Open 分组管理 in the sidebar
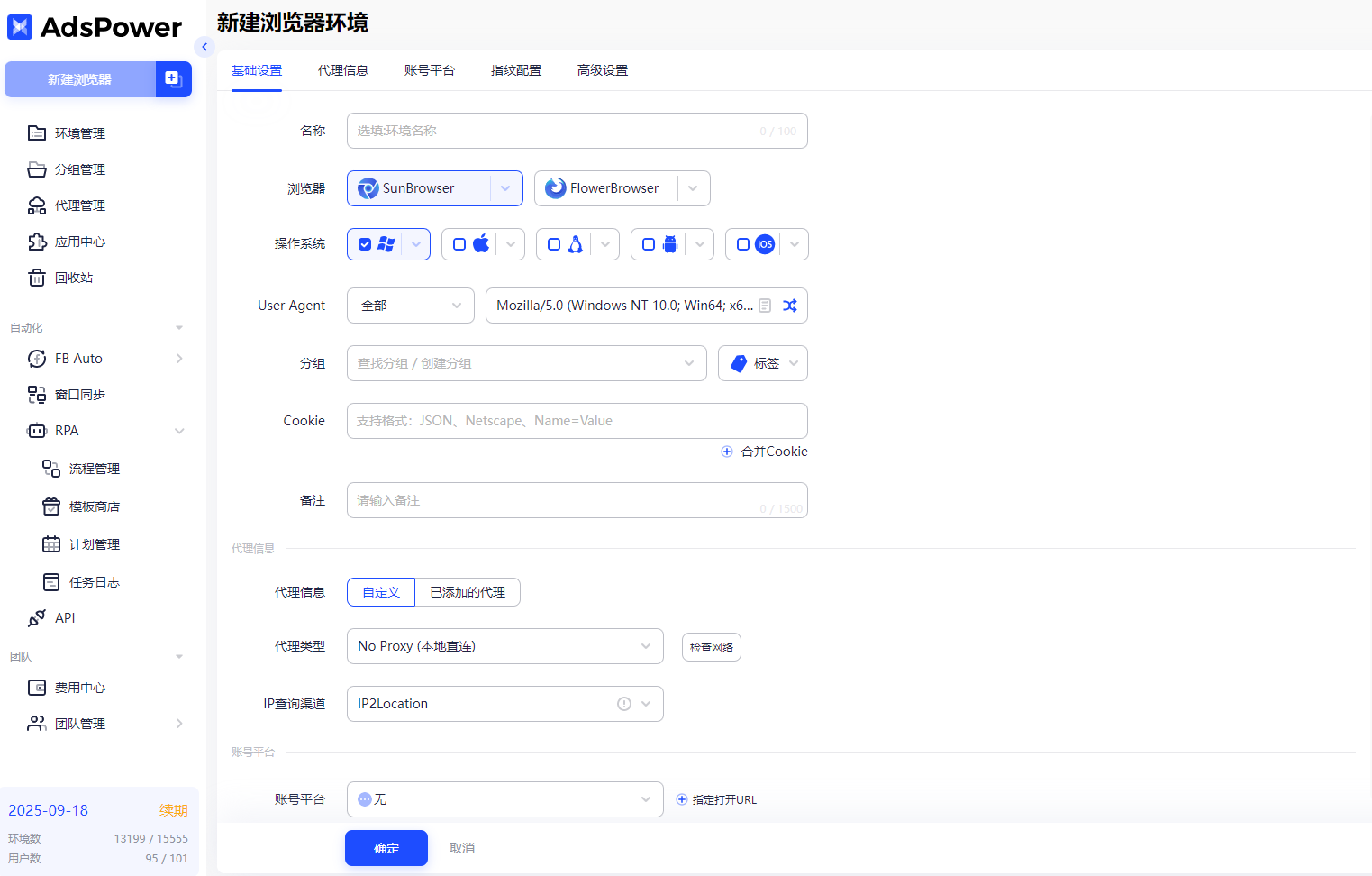This screenshot has height=876, width=1372. [x=79, y=169]
